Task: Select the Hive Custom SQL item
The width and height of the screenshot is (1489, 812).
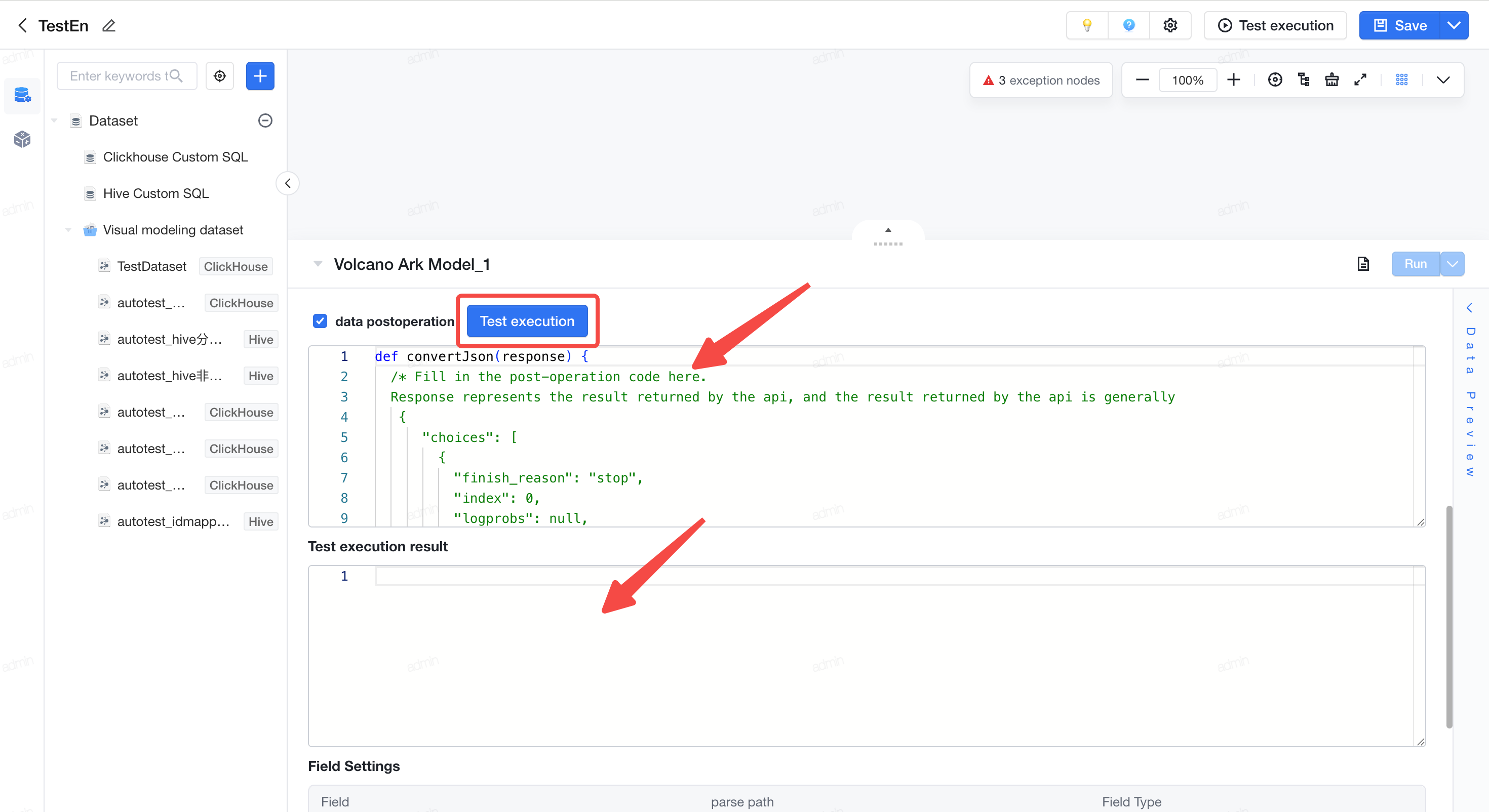Action: click(155, 193)
